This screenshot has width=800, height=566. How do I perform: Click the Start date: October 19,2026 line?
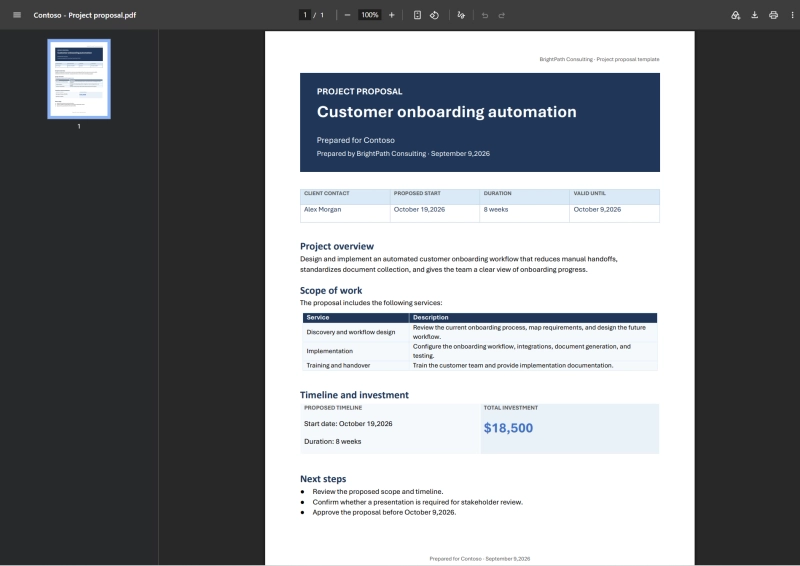pyautogui.click(x=348, y=424)
